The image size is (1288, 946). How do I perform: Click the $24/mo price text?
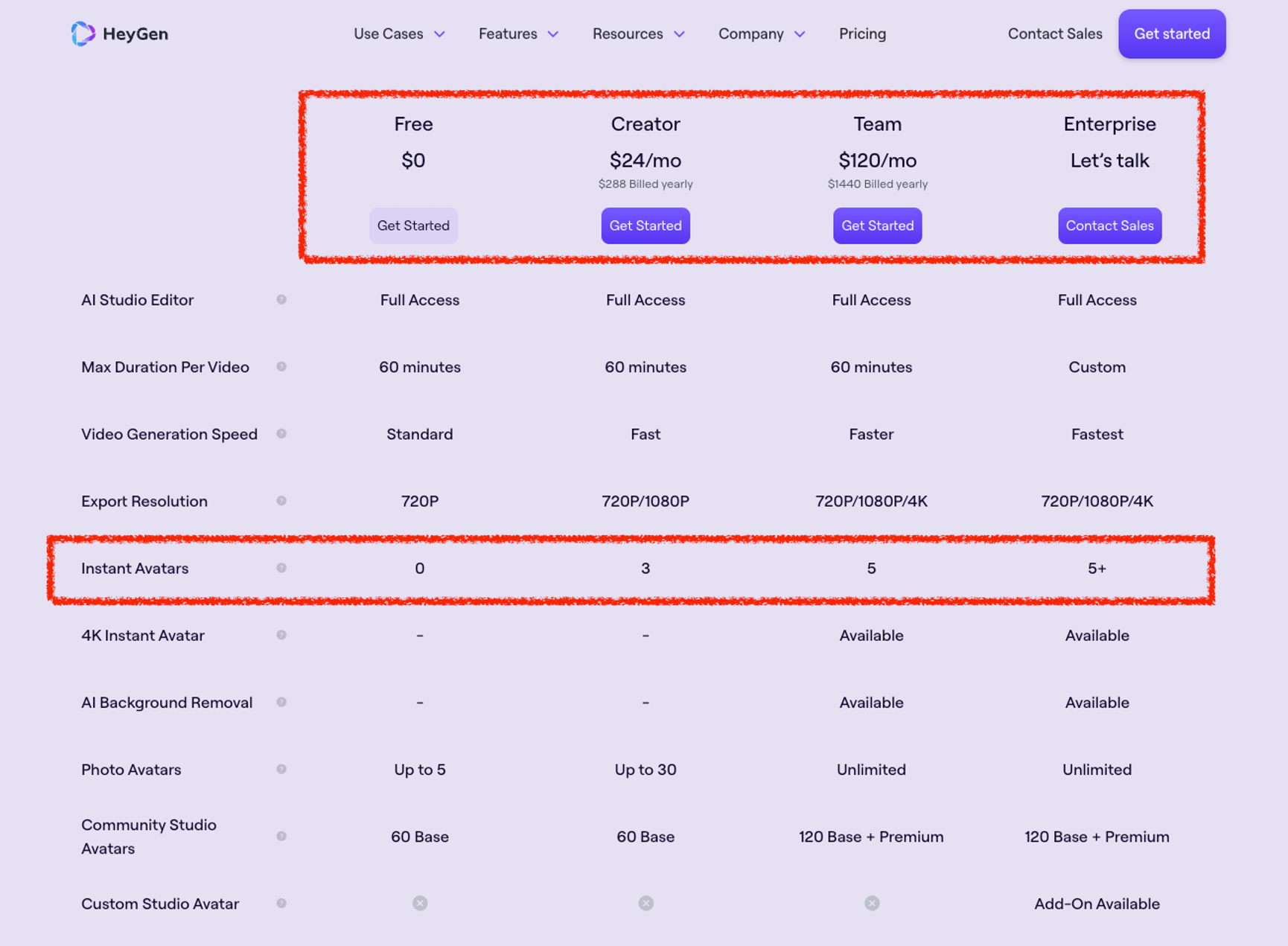point(645,160)
